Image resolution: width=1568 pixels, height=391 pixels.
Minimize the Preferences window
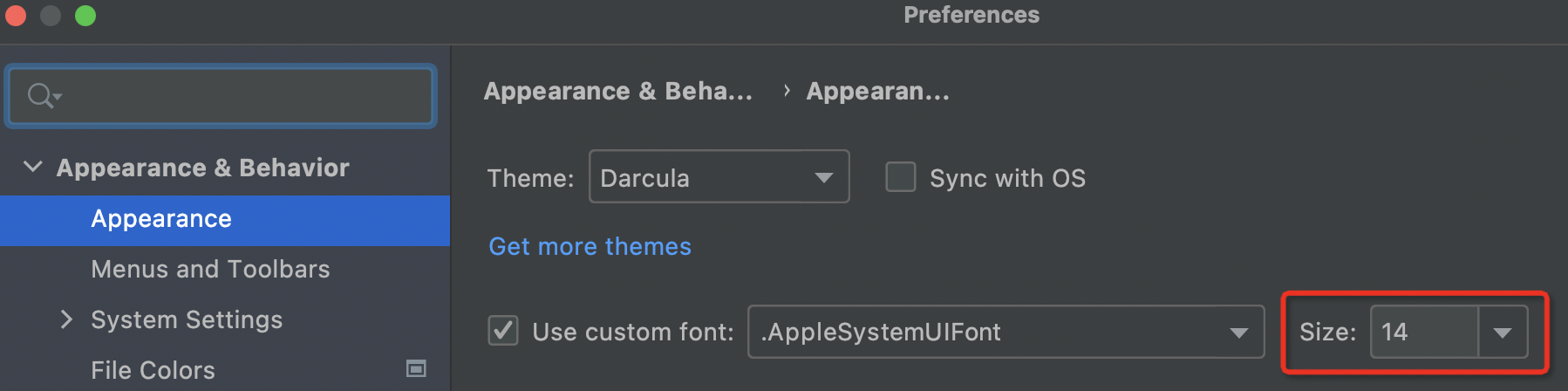pyautogui.click(x=51, y=16)
